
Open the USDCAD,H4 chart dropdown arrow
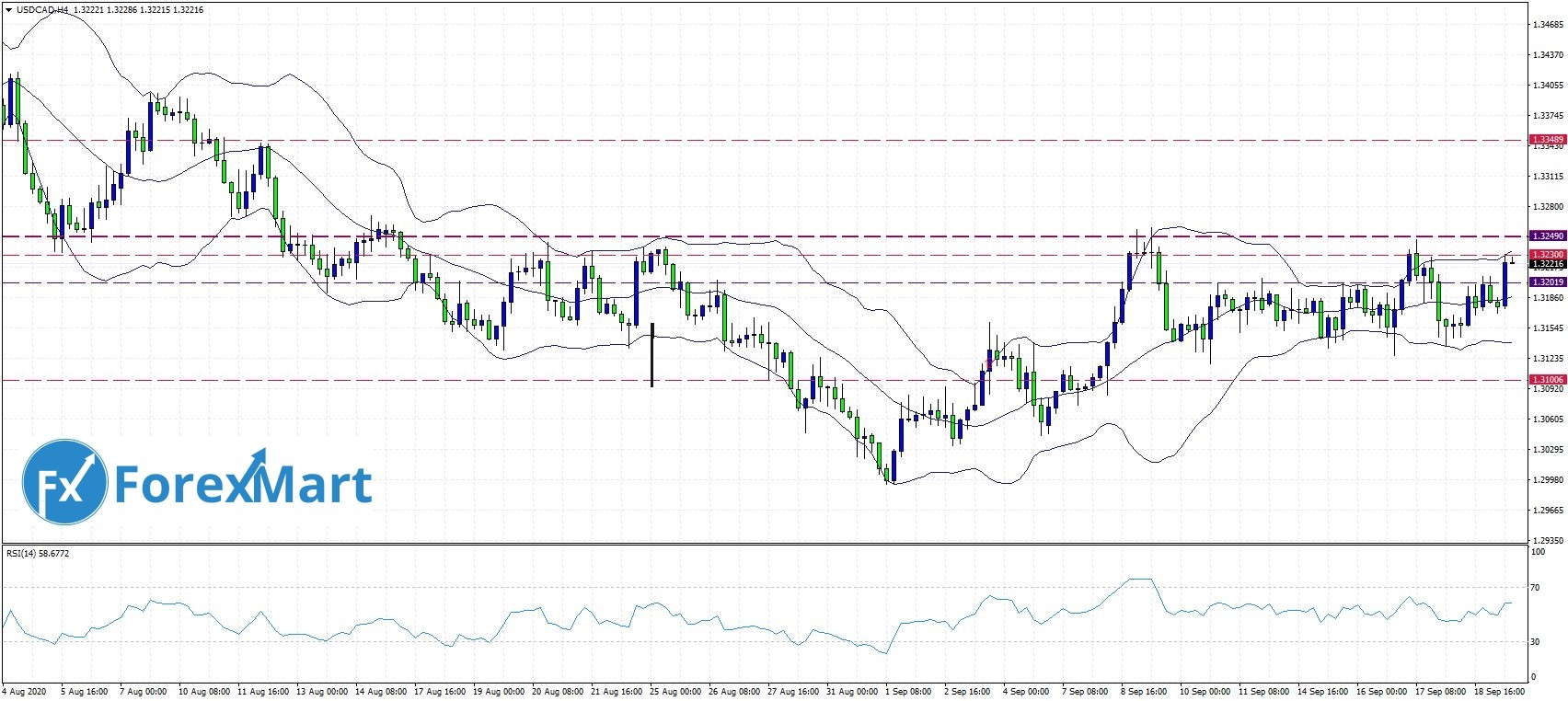pos(8,10)
